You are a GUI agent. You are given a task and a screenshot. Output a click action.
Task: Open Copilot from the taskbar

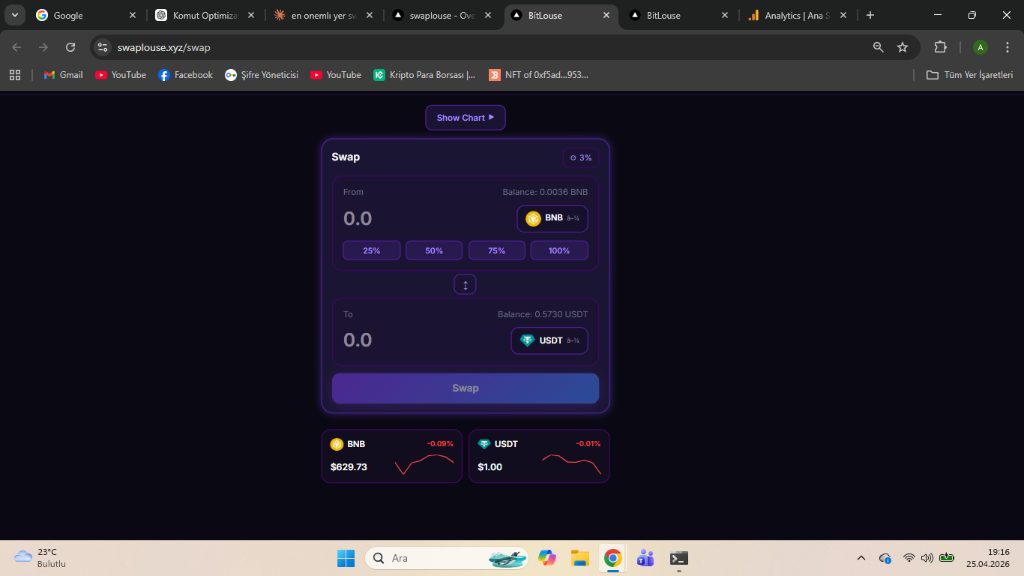click(x=547, y=558)
